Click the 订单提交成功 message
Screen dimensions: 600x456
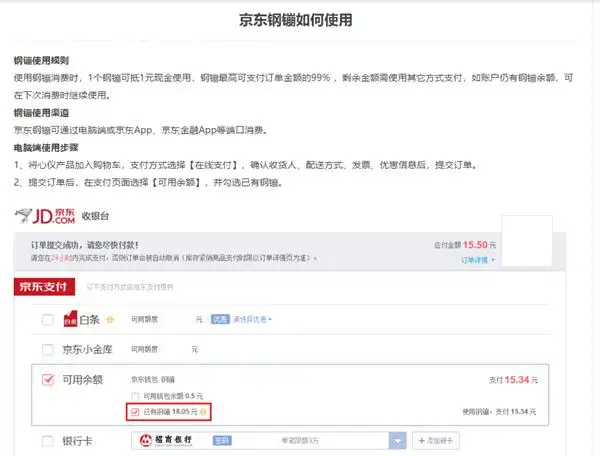pyautogui.click(x=85, y=245)
